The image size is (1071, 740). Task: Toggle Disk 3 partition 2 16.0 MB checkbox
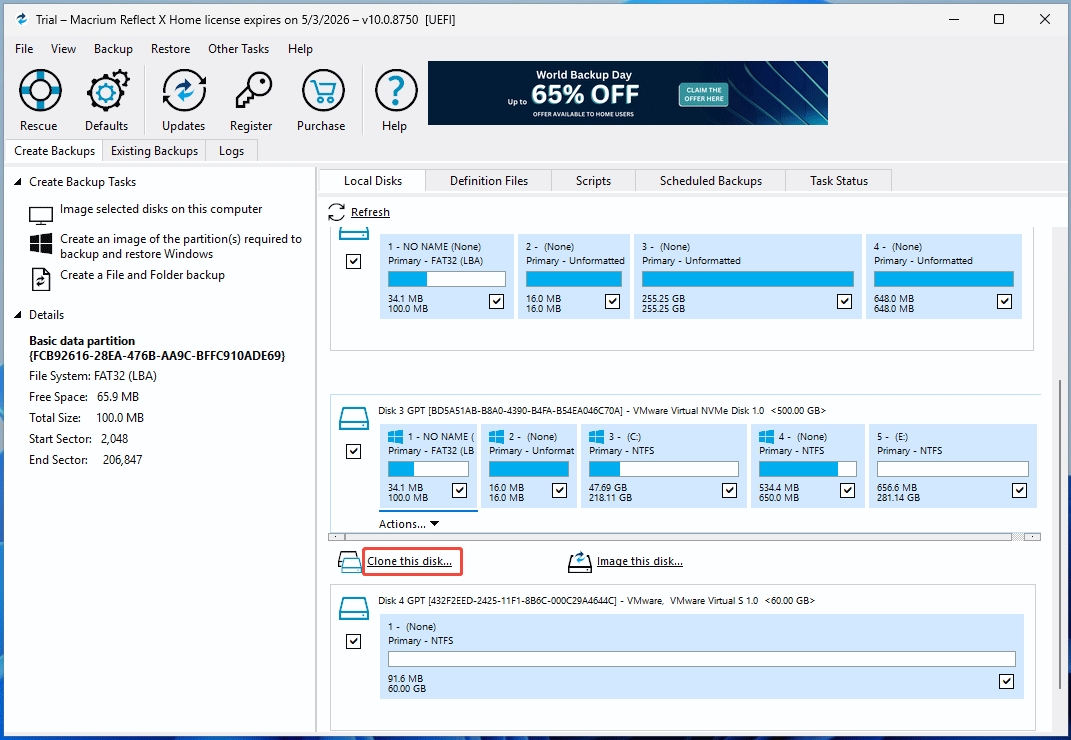pos(559,491)
